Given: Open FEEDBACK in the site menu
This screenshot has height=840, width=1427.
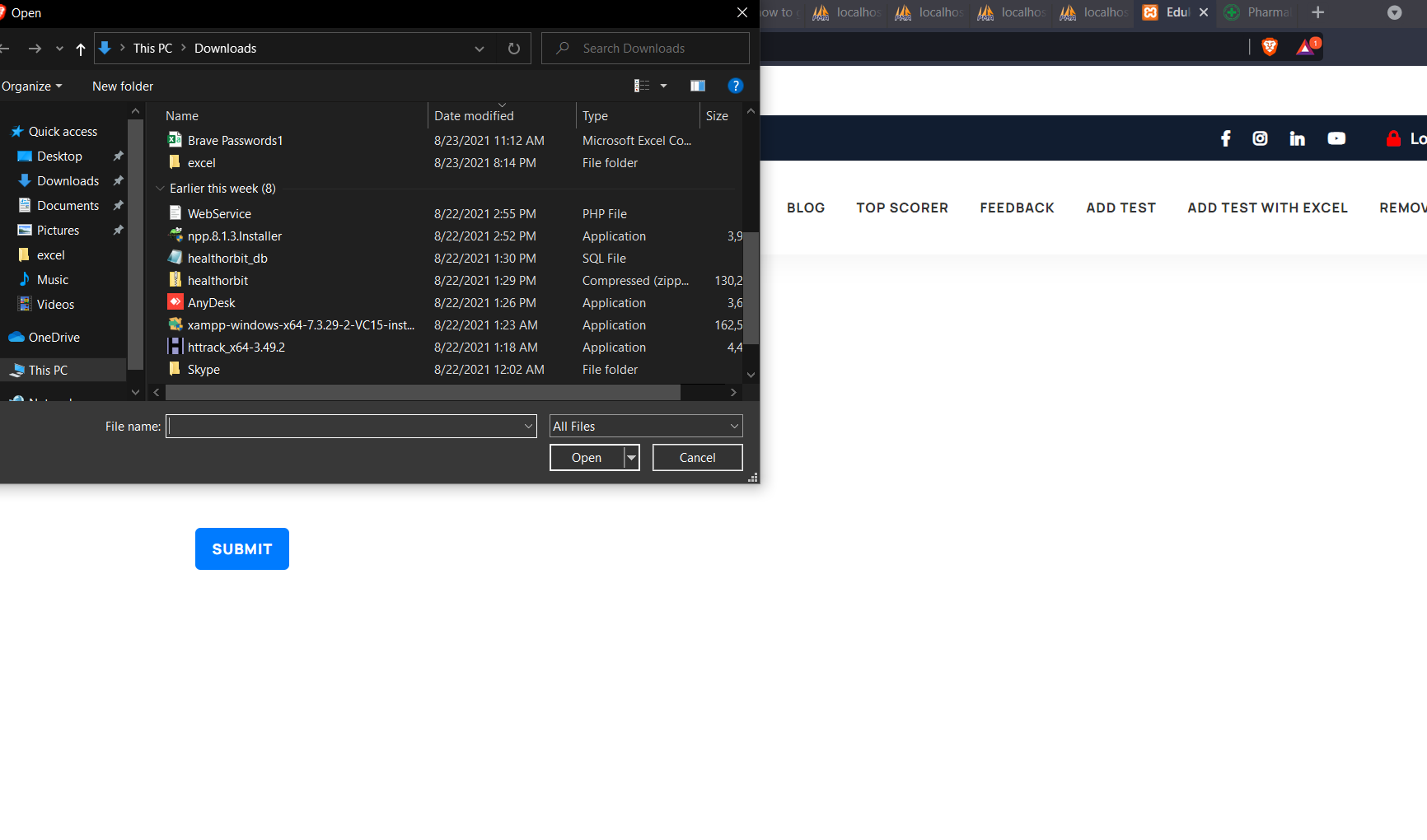Looking at the screenshot, I should click(x=1017, y=208).
